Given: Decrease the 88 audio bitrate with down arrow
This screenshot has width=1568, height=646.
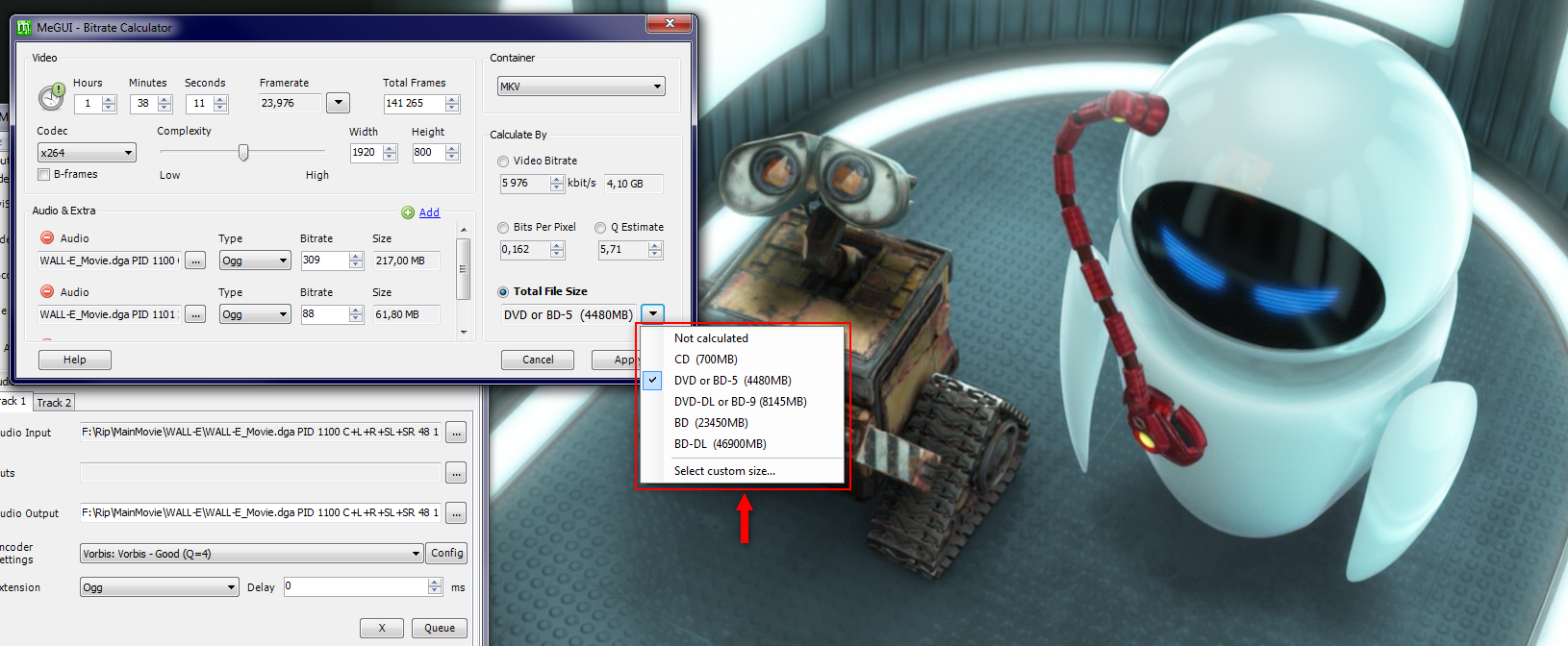Looking at the screenshot, I should (356, 319).
